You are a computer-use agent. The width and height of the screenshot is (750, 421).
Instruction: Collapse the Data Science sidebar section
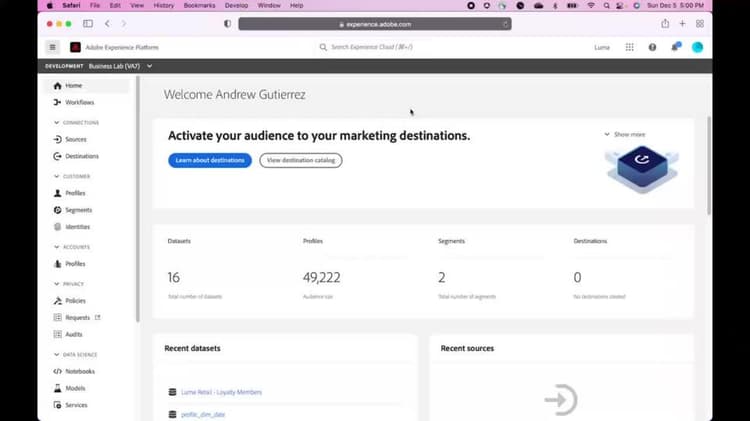pos(56,355)
